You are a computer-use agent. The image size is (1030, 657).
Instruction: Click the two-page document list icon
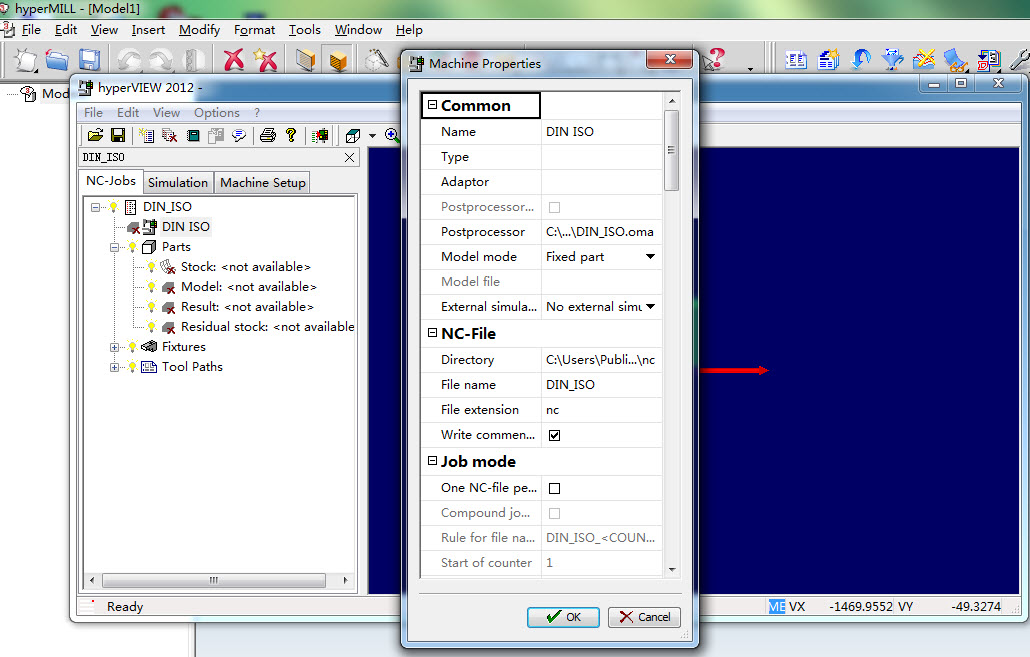click(x=796, y=60)
